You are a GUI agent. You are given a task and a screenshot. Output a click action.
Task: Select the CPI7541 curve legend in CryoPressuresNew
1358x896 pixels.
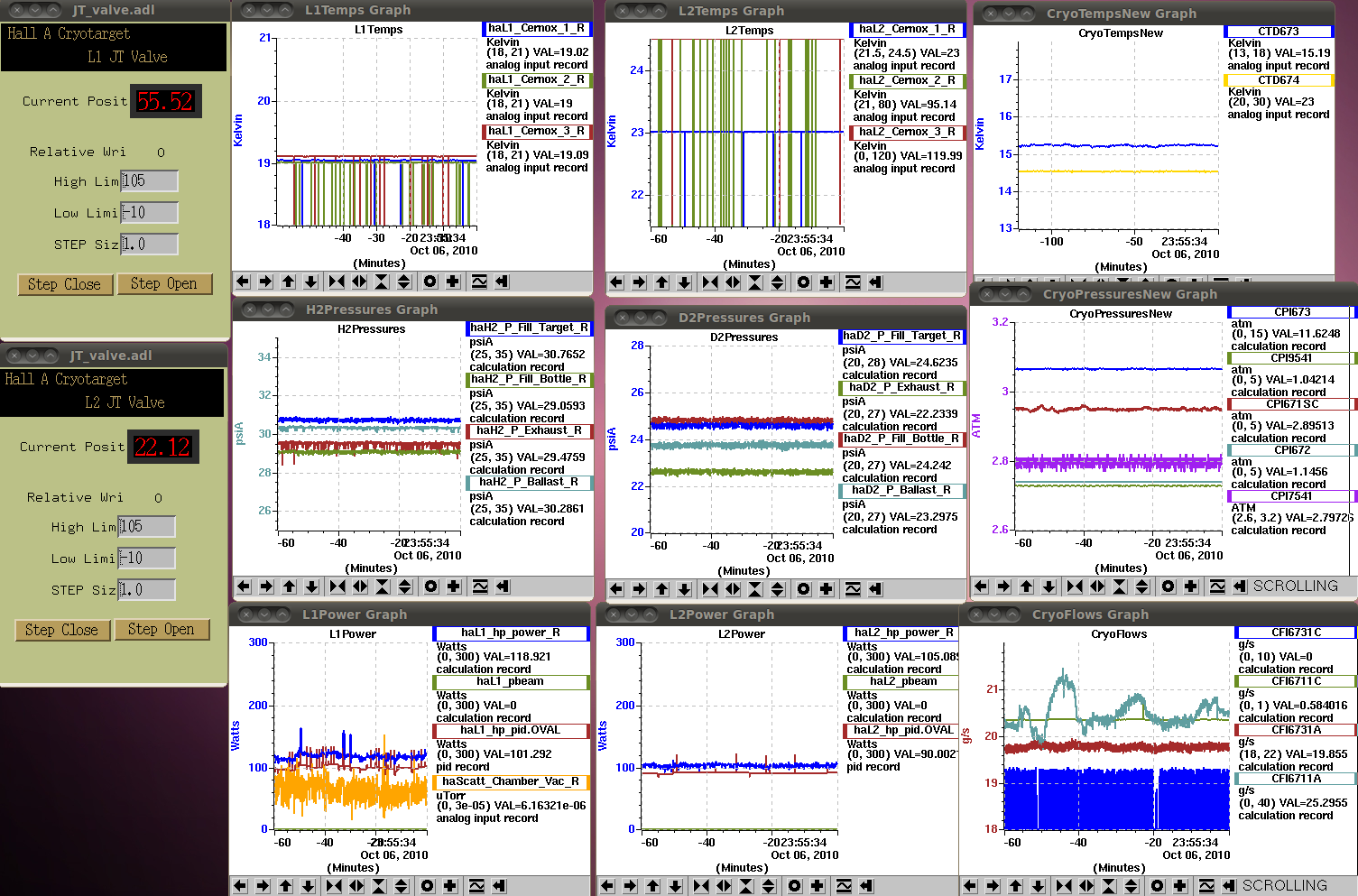1292,496
